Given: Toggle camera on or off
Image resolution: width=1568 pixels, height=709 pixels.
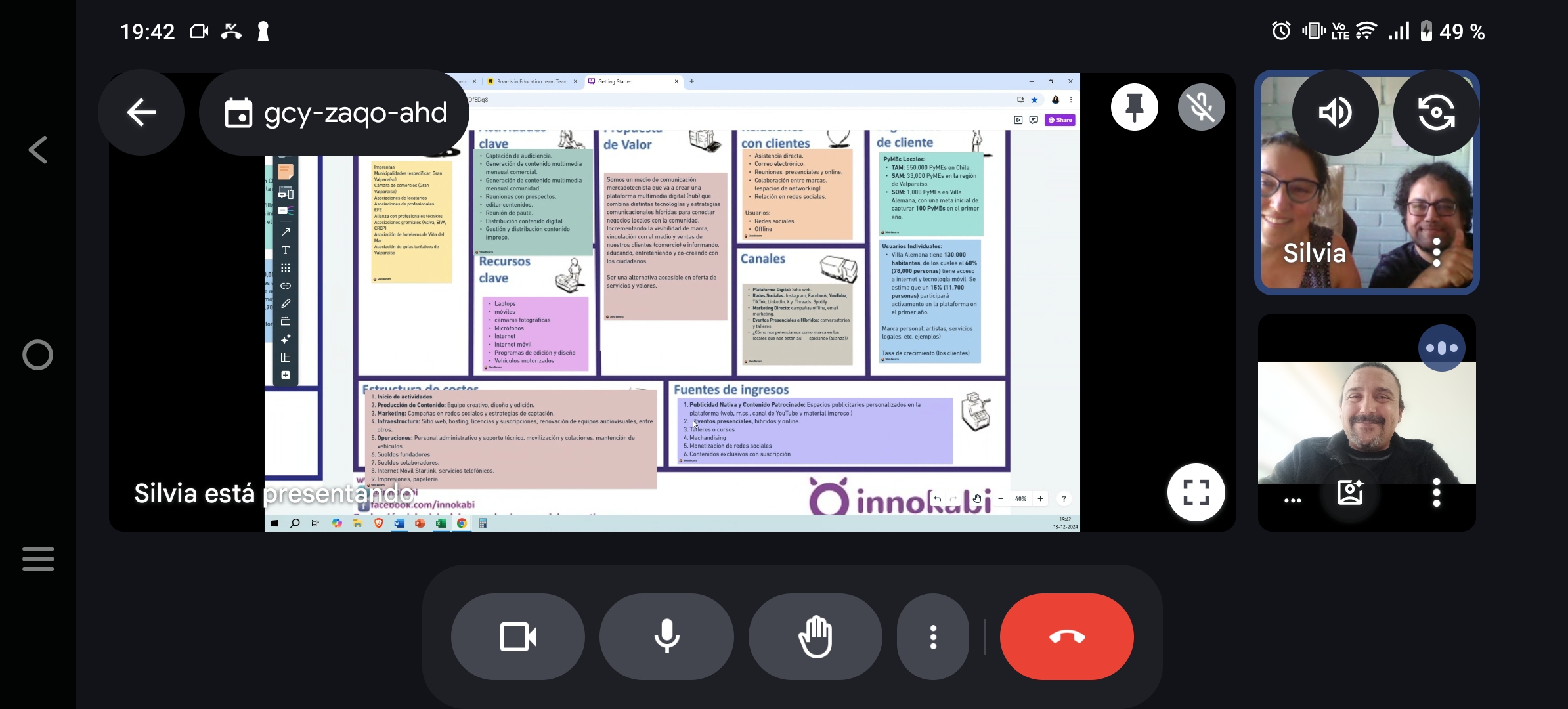Looking at the screenshot, I should coord(518,637).
